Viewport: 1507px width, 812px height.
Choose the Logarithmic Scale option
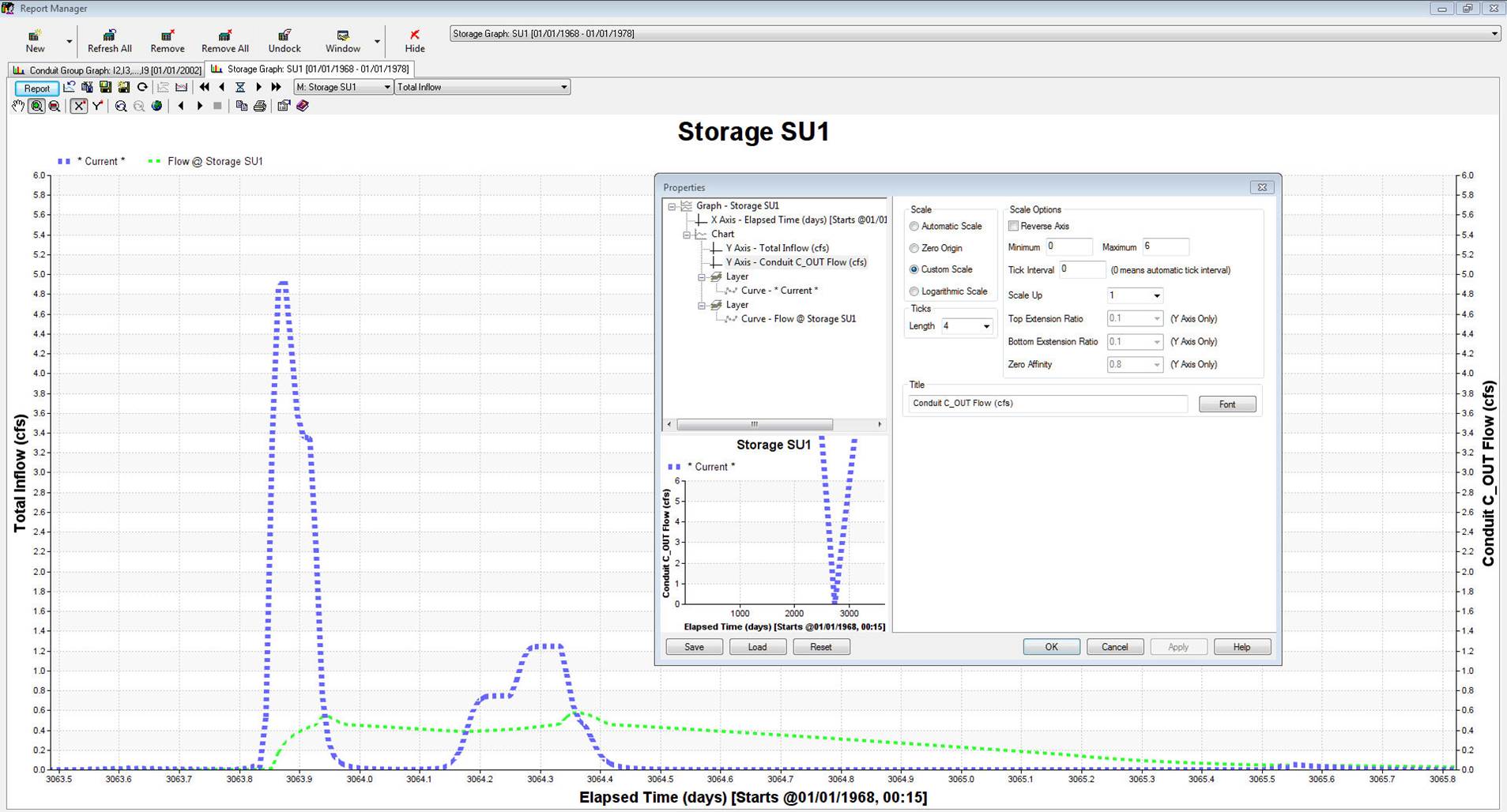tap(914, 291)
